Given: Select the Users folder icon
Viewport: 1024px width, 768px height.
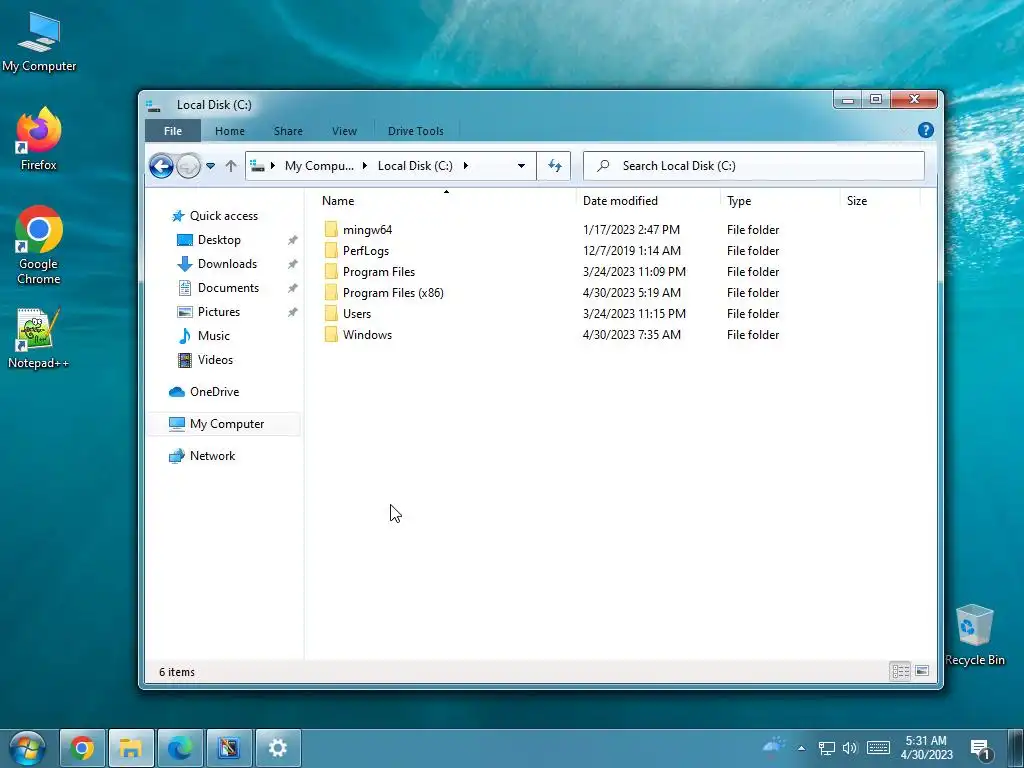Looking at the screenshot, I should click(x=331, y=313).
